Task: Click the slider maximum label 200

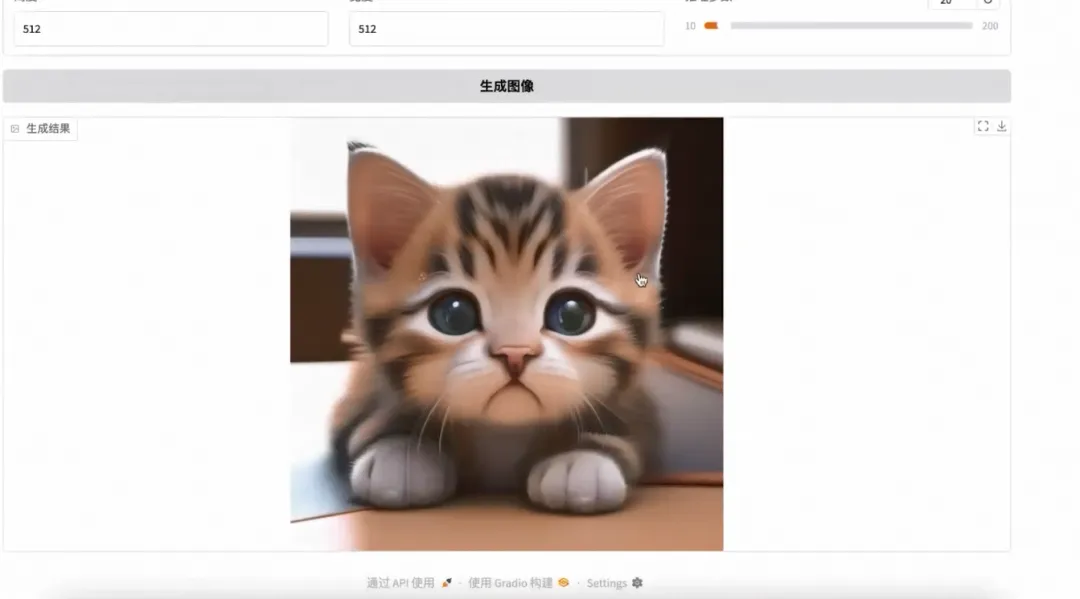Action: tap(990, 26)
